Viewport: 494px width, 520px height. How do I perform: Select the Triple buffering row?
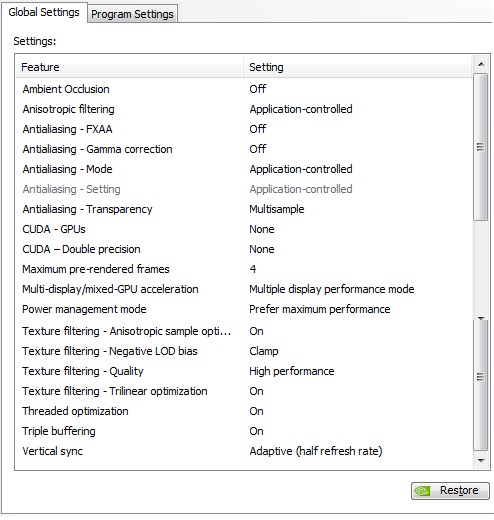point(244,431)
